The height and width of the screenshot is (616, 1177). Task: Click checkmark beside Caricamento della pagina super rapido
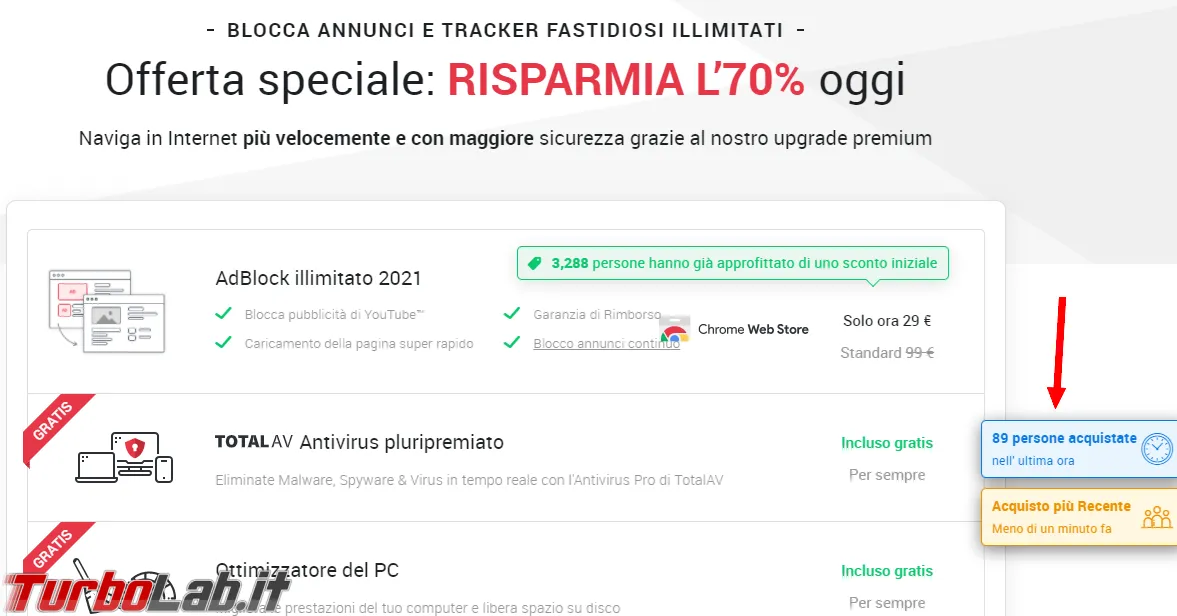click(x=223, y=343)
